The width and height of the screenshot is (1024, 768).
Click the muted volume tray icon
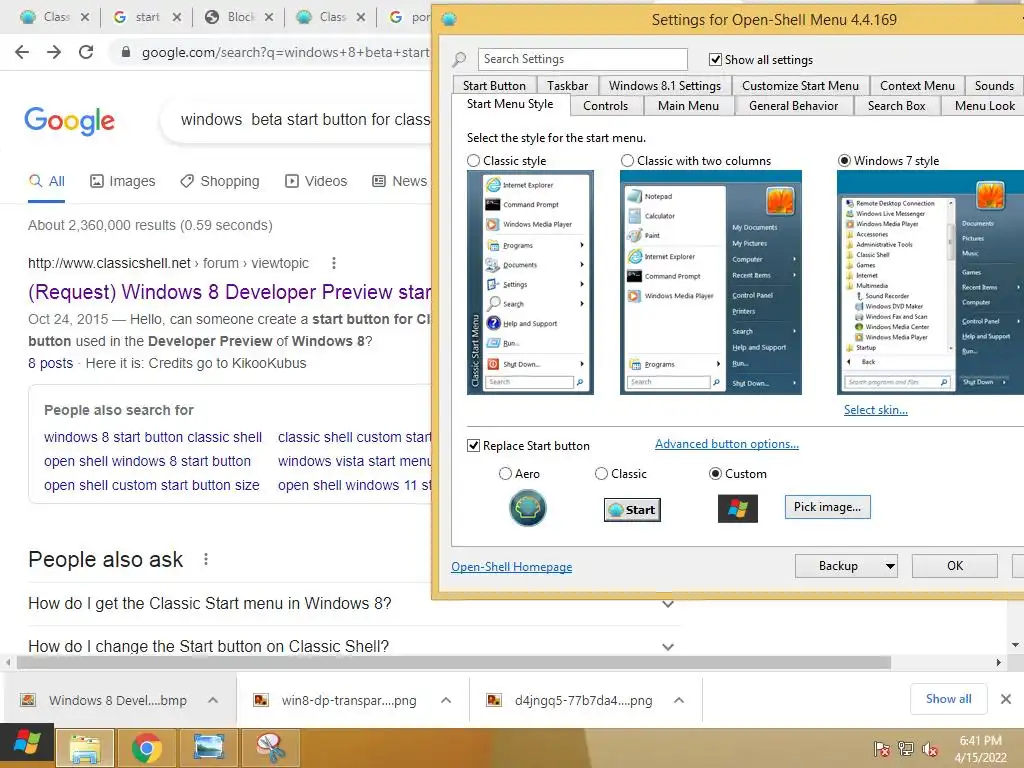tap(929, 749)
